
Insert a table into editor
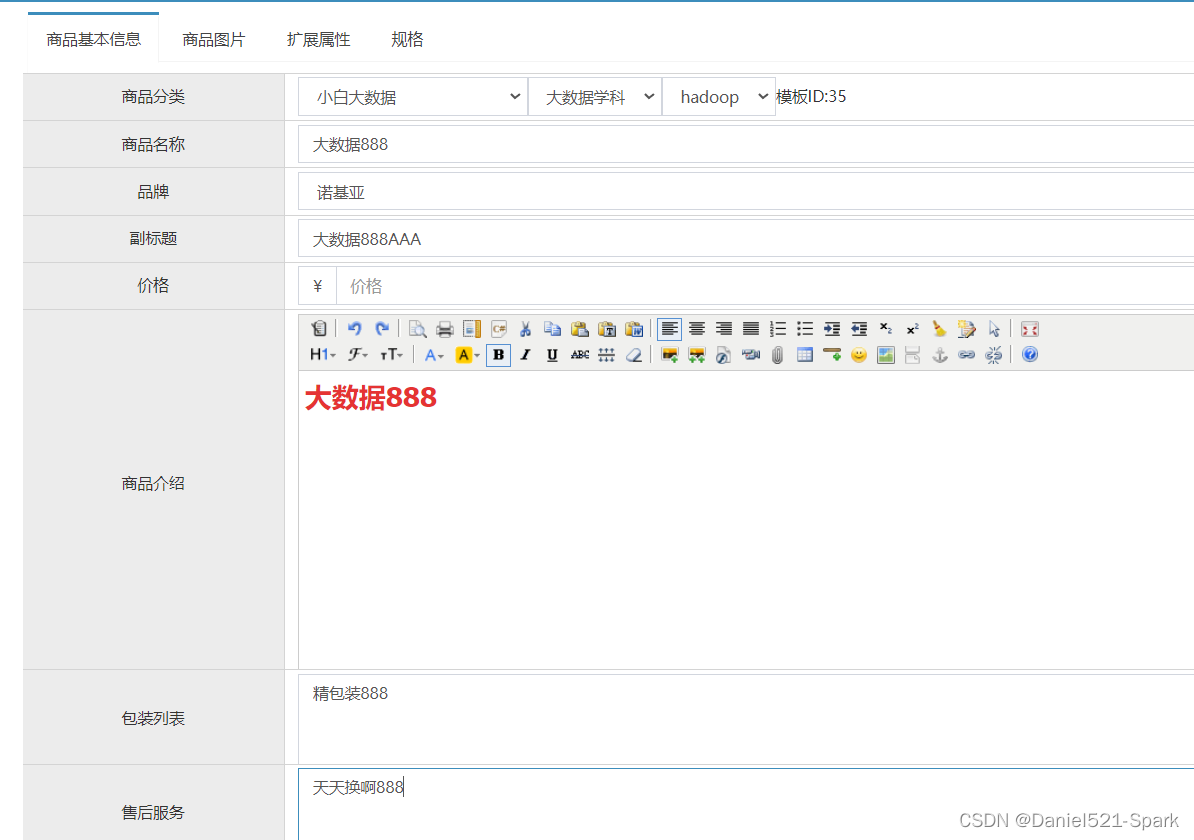(805, 354)
